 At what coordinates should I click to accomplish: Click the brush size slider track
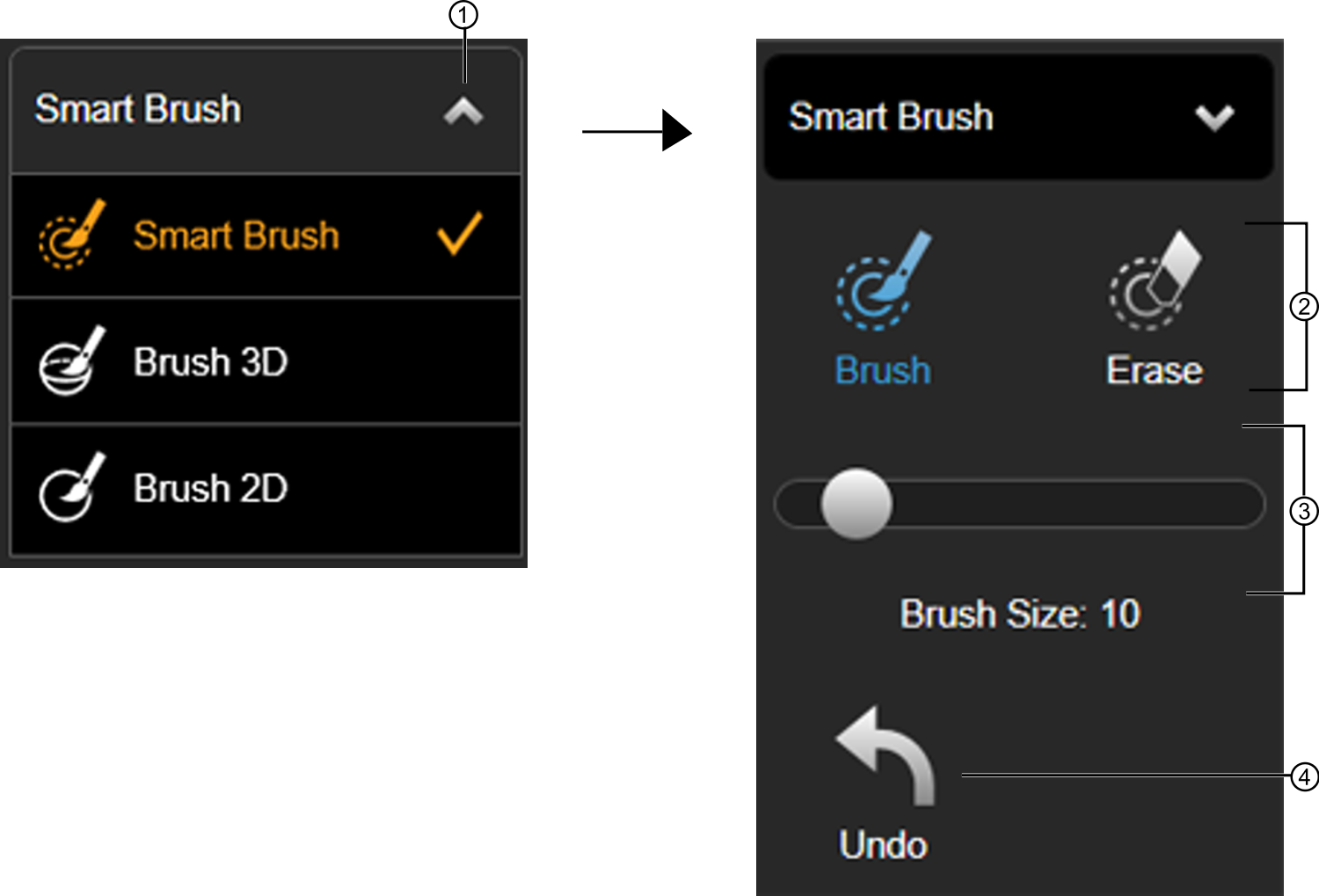1019,504
